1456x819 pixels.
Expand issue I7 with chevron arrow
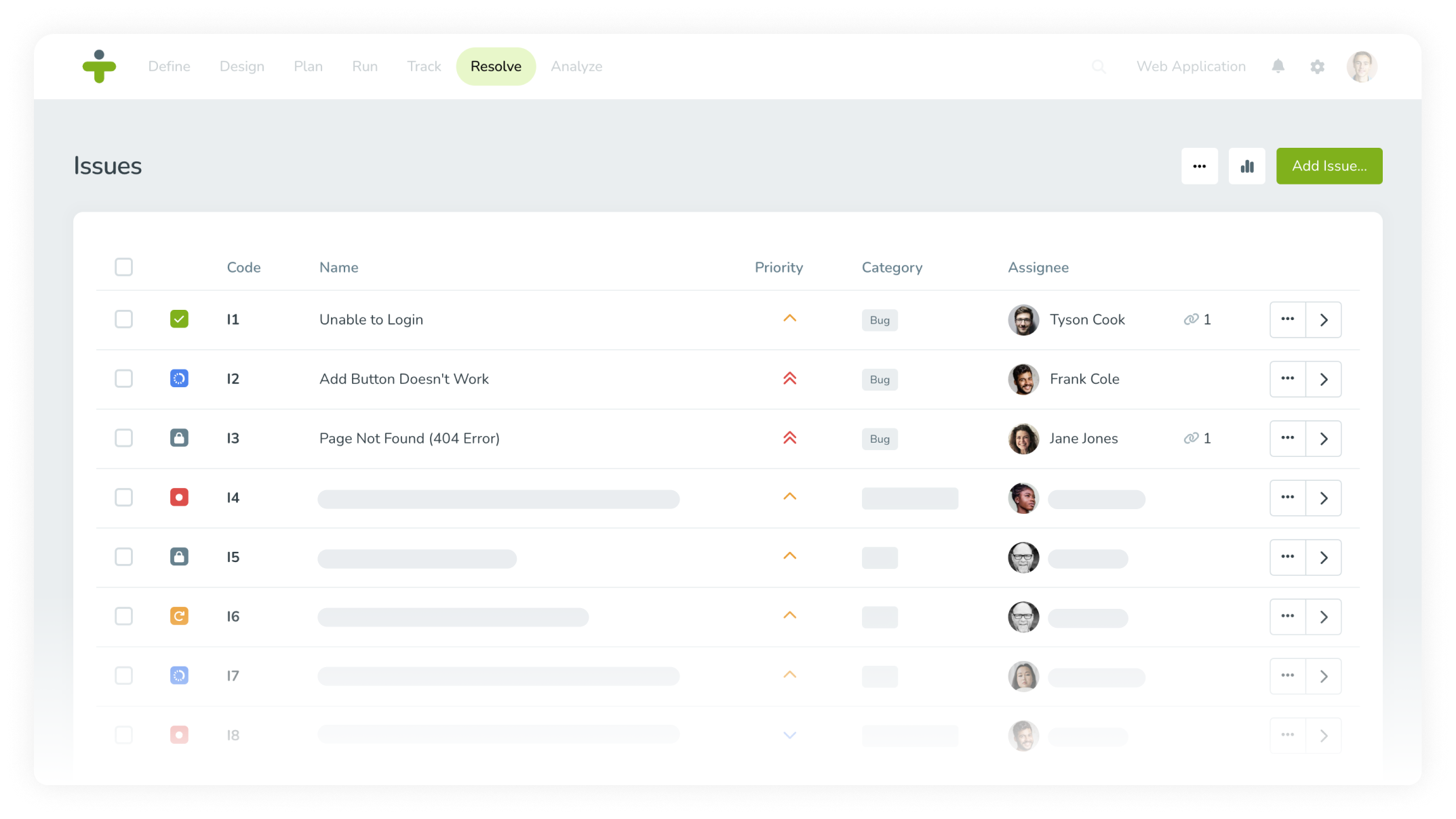point(1324,676)
